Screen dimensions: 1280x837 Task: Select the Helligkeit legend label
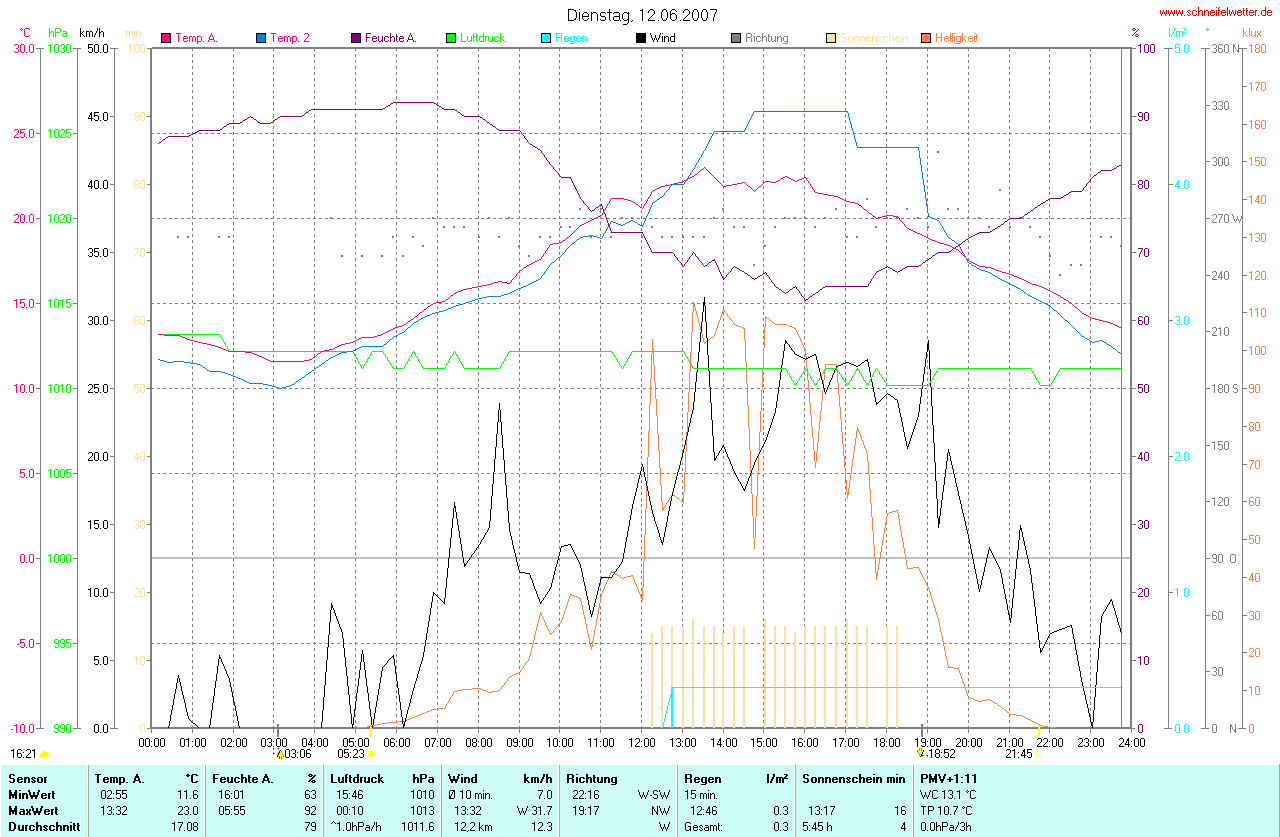point(957,38)
